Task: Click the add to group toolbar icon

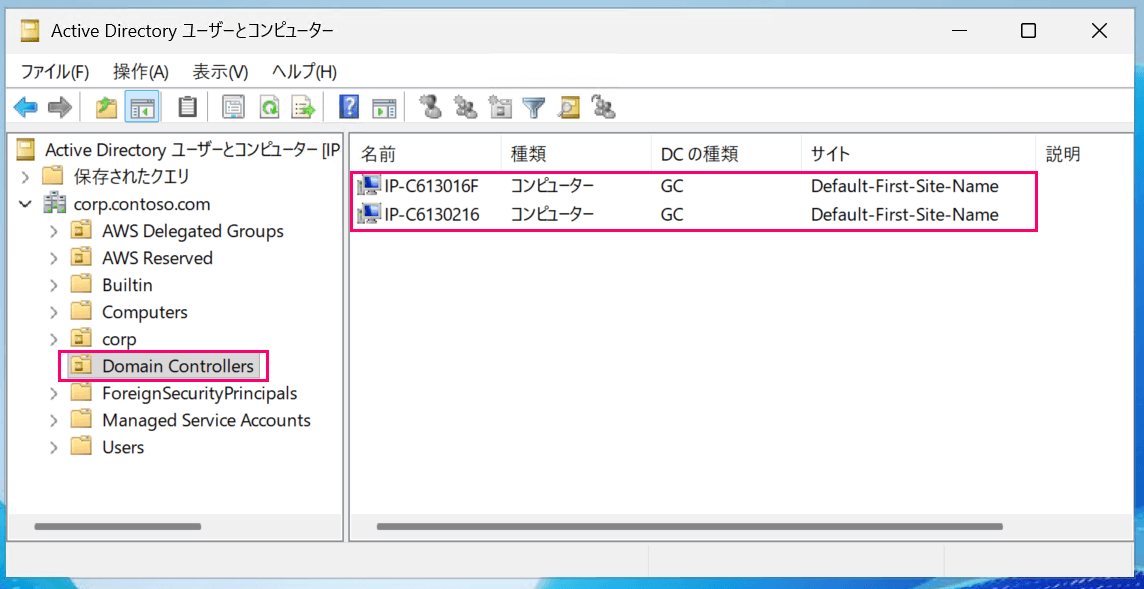Action: click(x=603, y=108)
